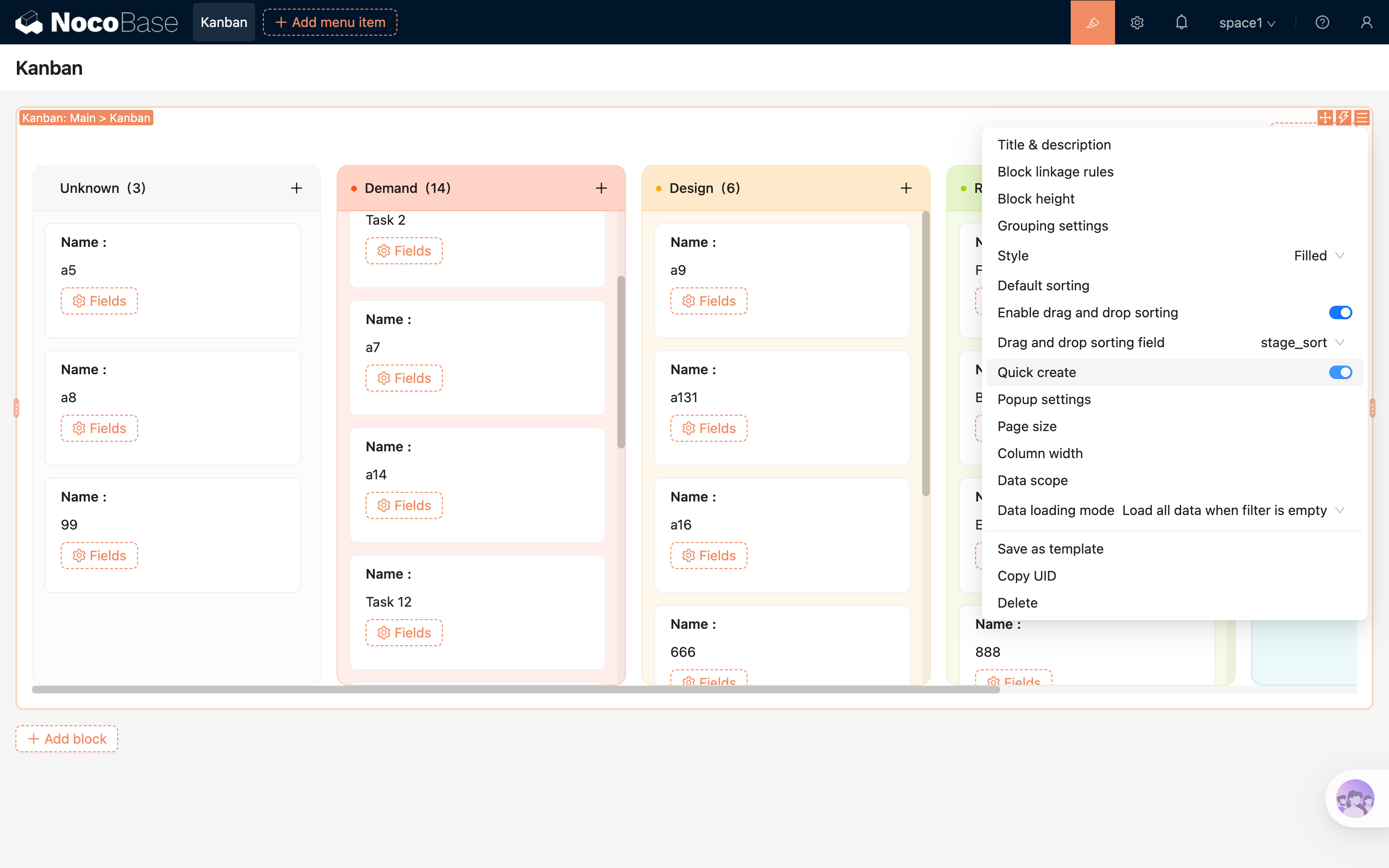Open the user profile icon
The width and height of the screenshot is (1389, 868).
coord(1367,22)
